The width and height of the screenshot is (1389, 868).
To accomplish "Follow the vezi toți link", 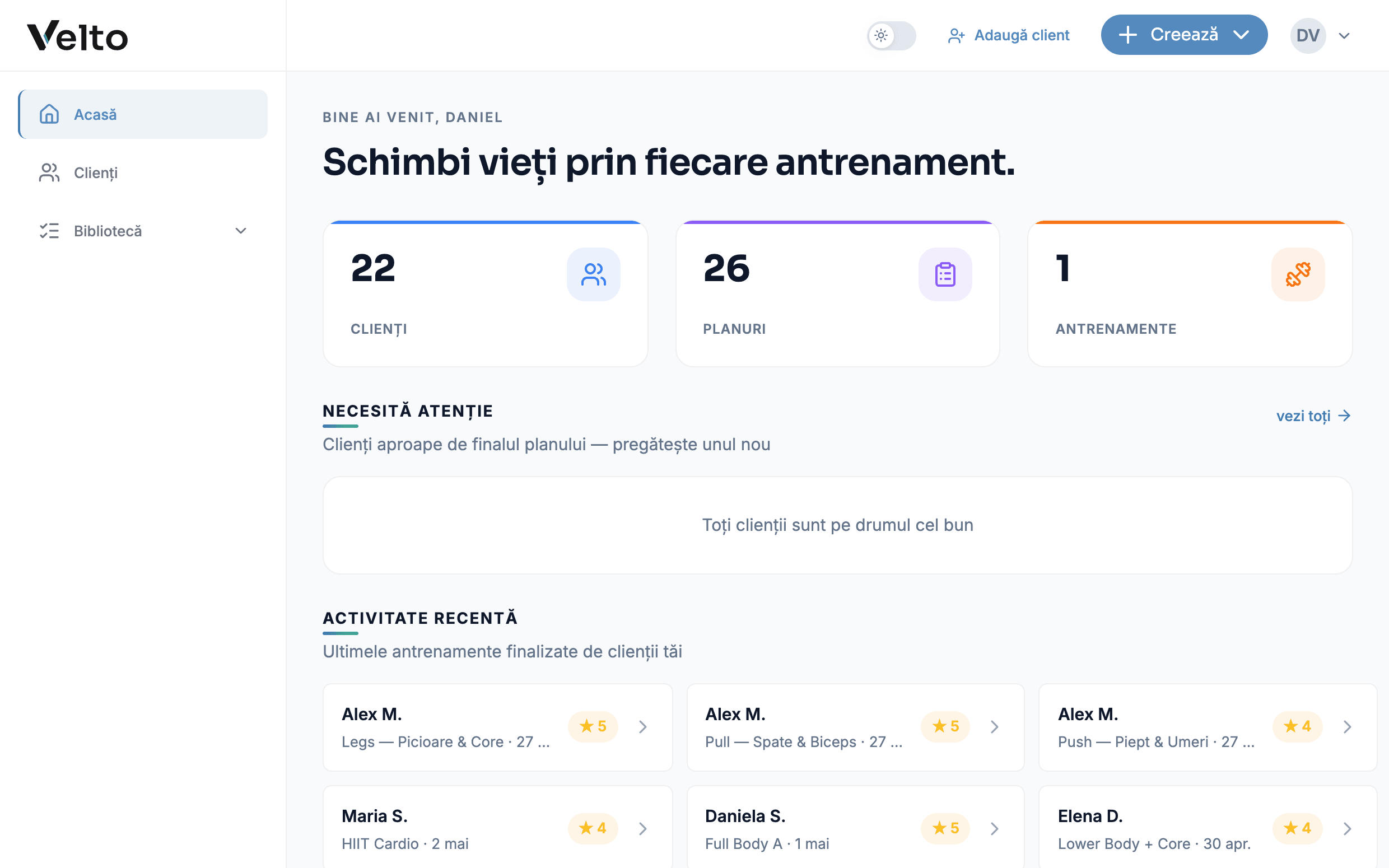I will coord(1313,416).
